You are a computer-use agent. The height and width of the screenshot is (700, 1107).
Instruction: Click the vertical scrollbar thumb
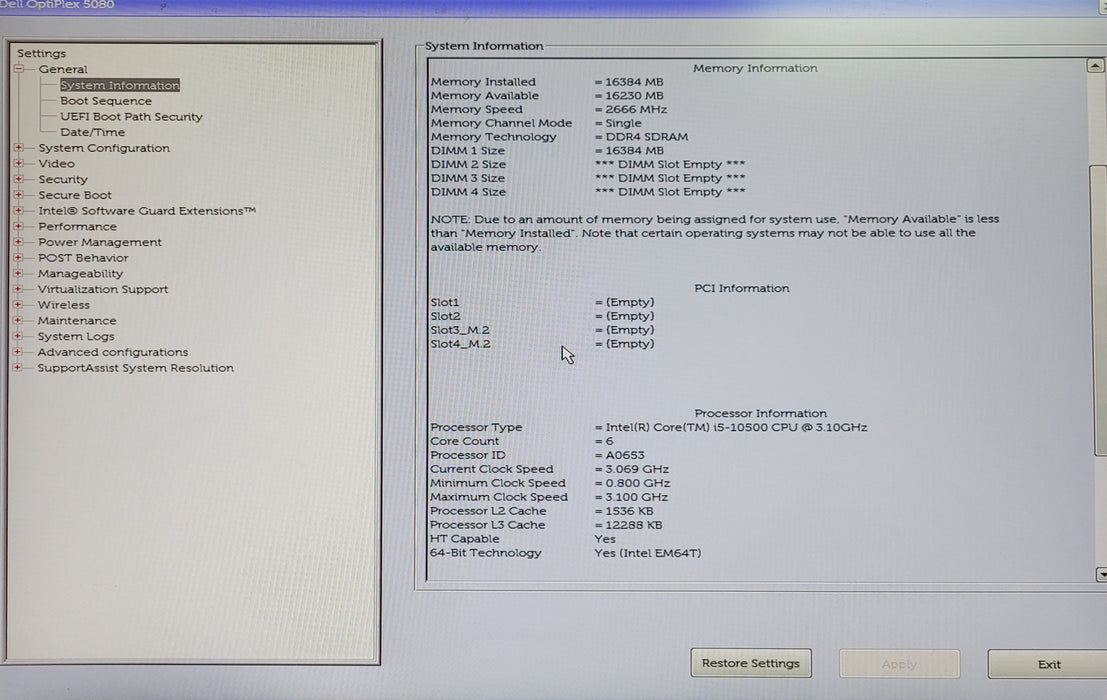pyautogui.click(x=1099, y=310)
